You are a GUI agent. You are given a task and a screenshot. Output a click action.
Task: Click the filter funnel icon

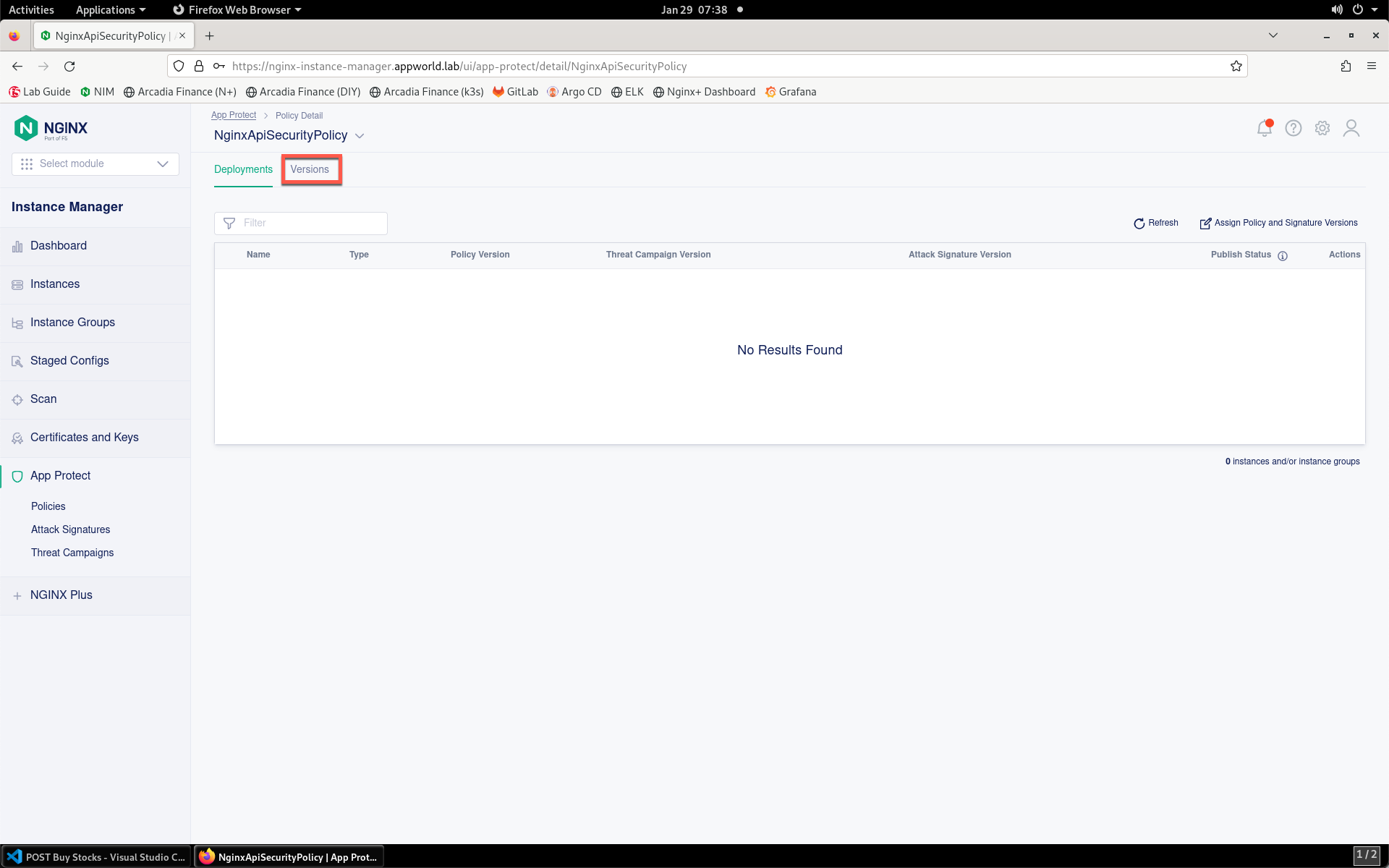[229, 223]
